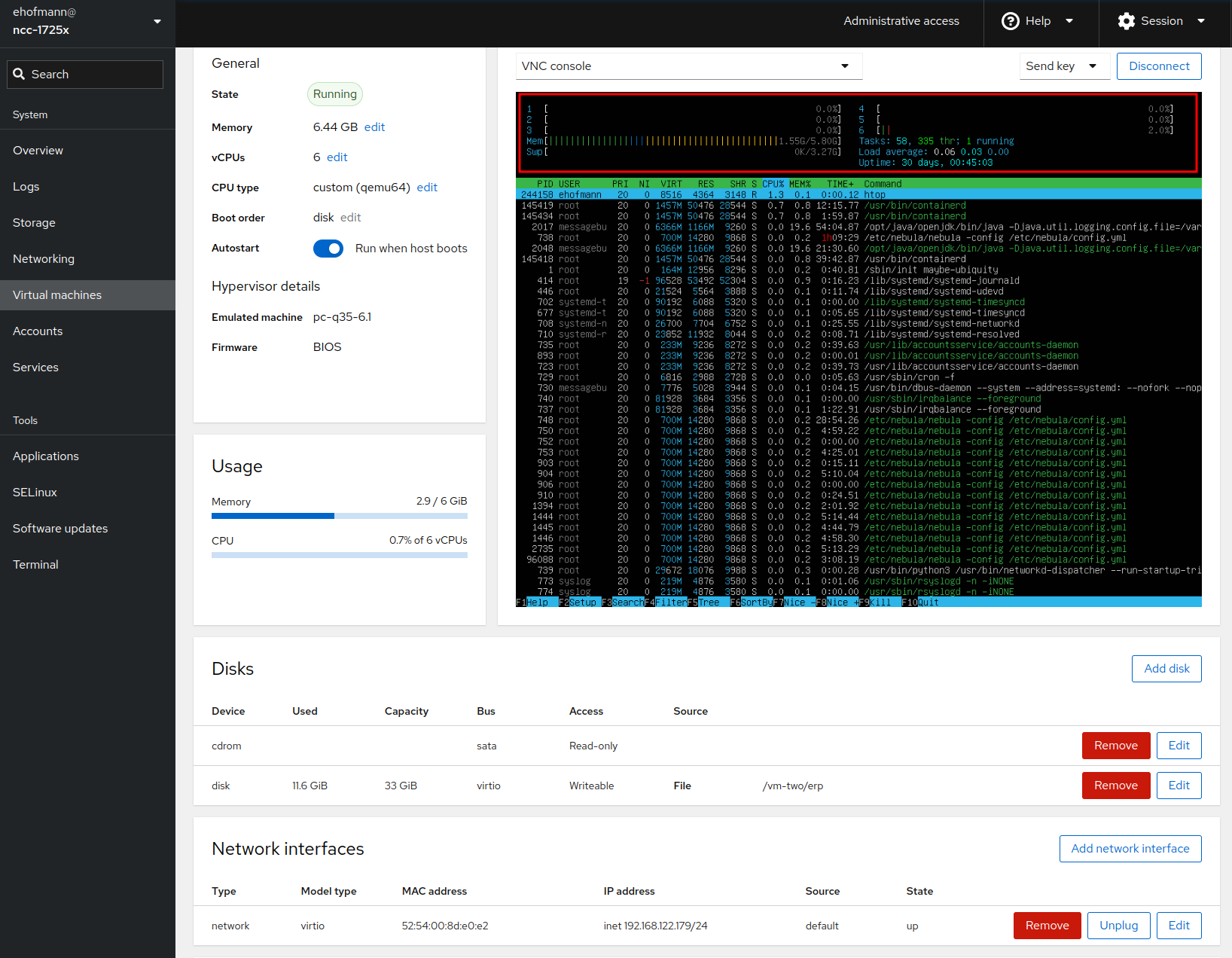Edit the vCPUs count link
Viewport: 1232px width, 958px height.
click(x=337, y=157)
